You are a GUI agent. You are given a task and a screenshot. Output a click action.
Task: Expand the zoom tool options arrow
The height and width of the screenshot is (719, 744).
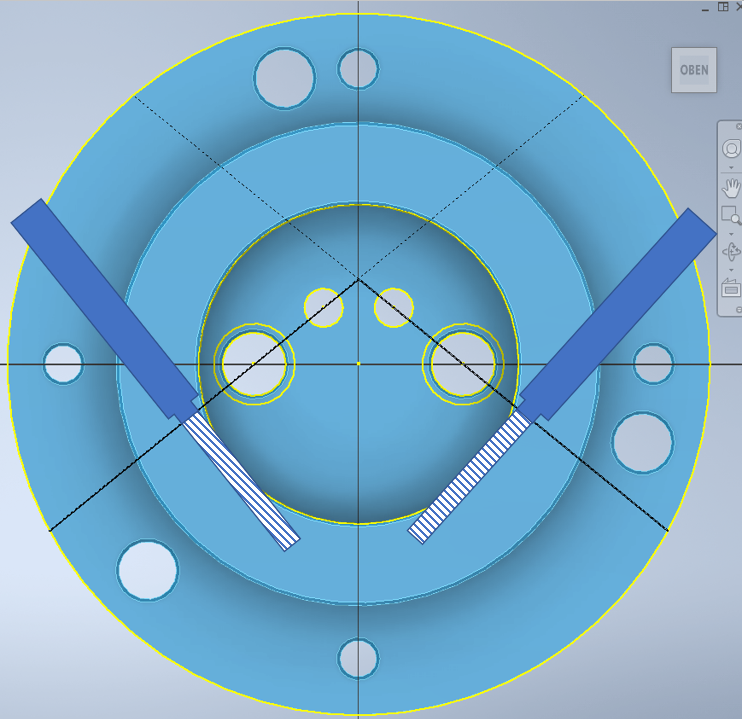pos(731,234)
